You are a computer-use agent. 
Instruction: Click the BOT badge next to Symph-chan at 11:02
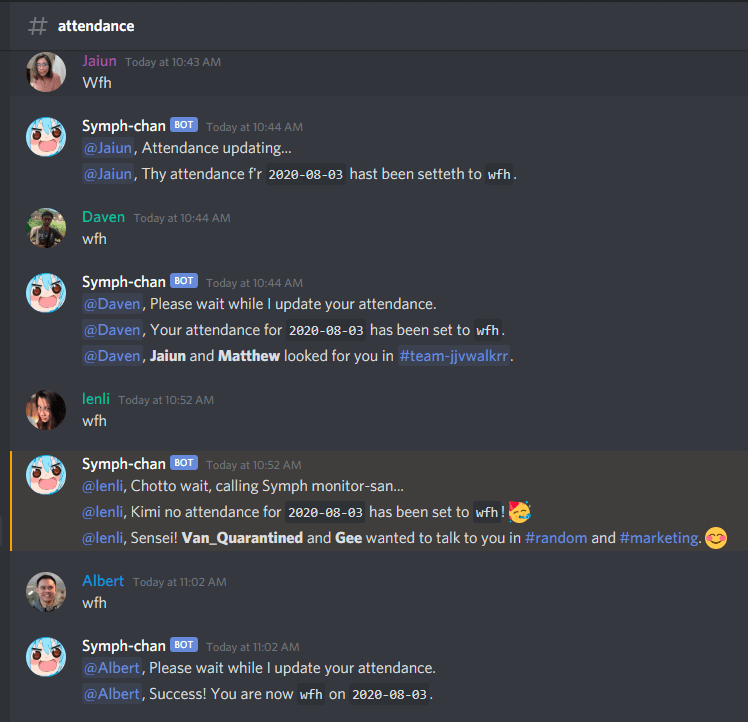[184, 645]
